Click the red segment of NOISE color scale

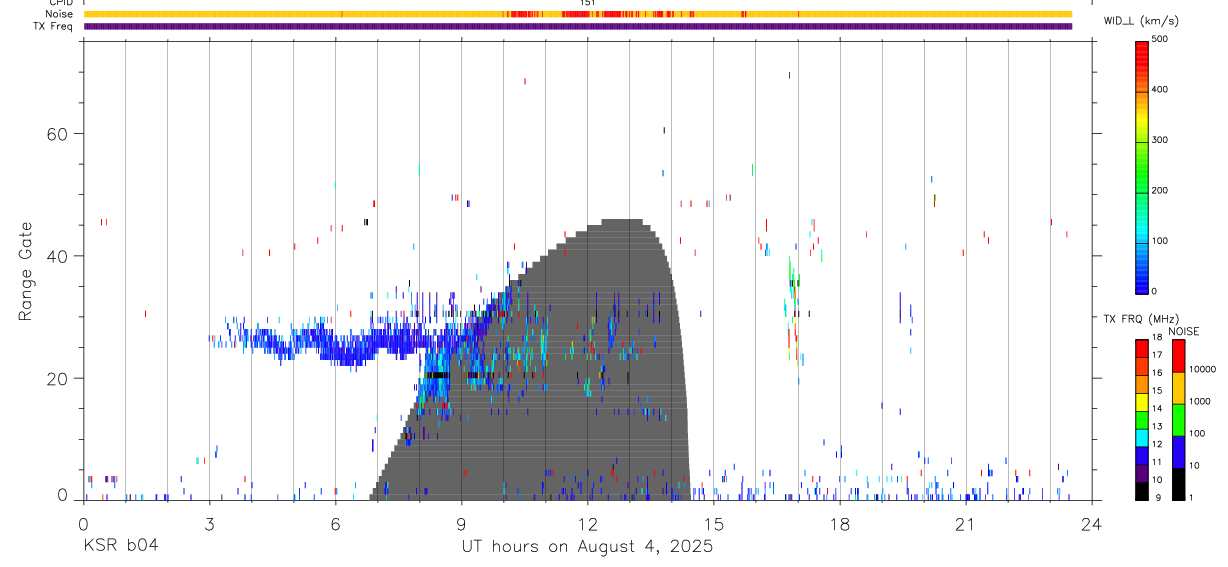1179,356
